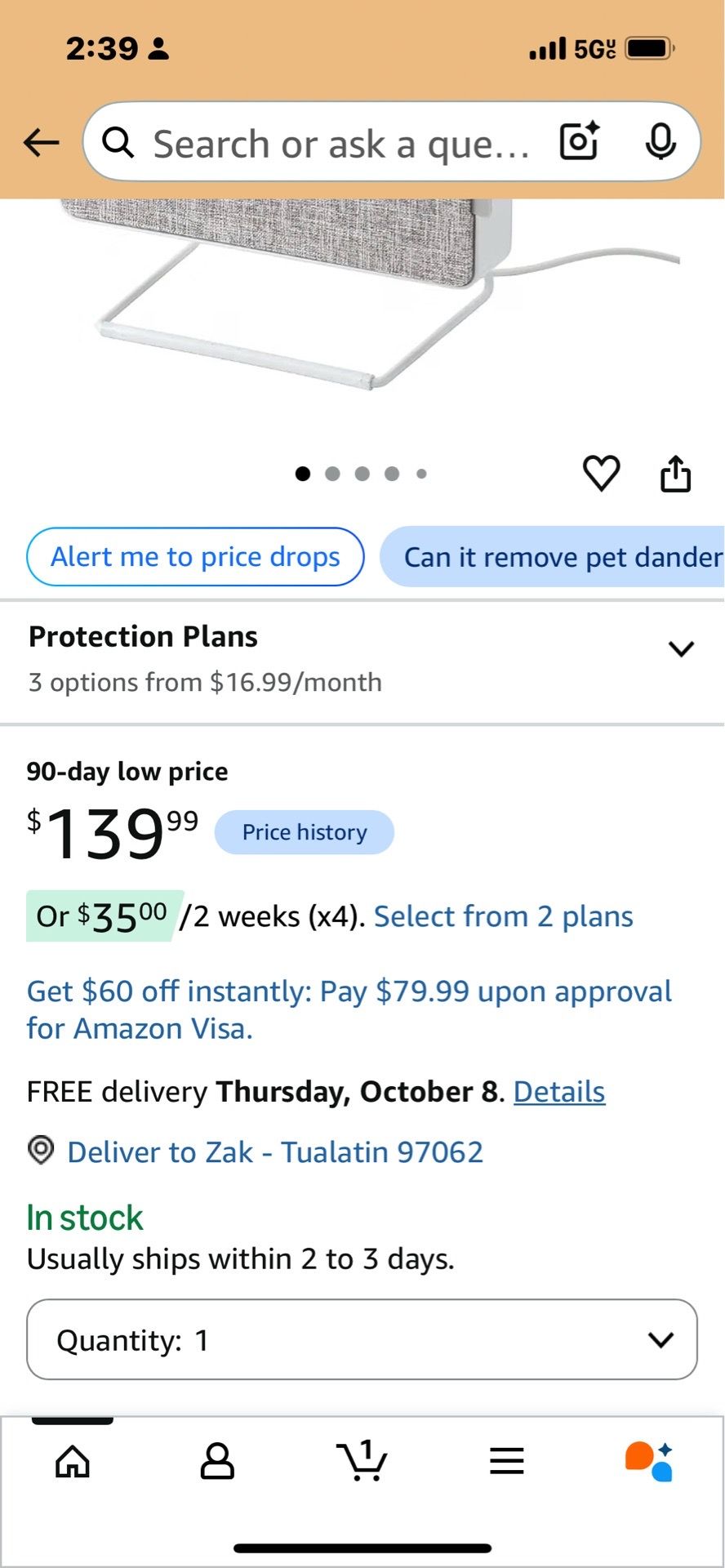Viewport: 725px width, 1568px height.
Task: Tap Select from 2 plans link
Action: 504,916
